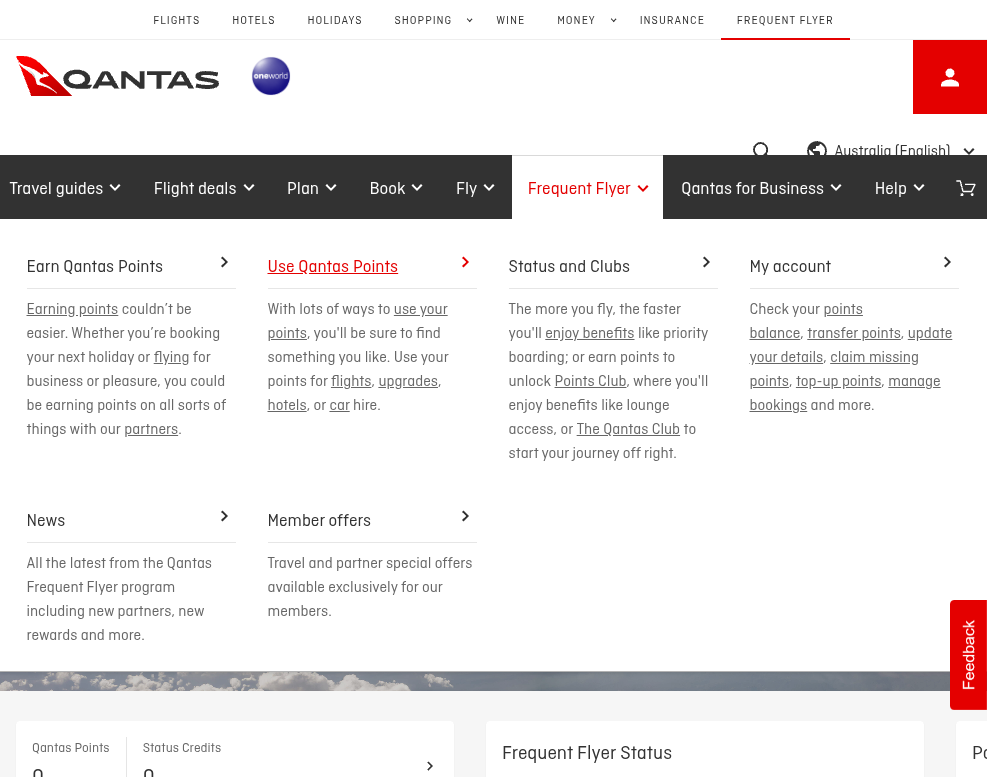The height and width of the screenshot is (777, 987).
Task: Click arrow on Qantas Points card
Action: (430, 766)
